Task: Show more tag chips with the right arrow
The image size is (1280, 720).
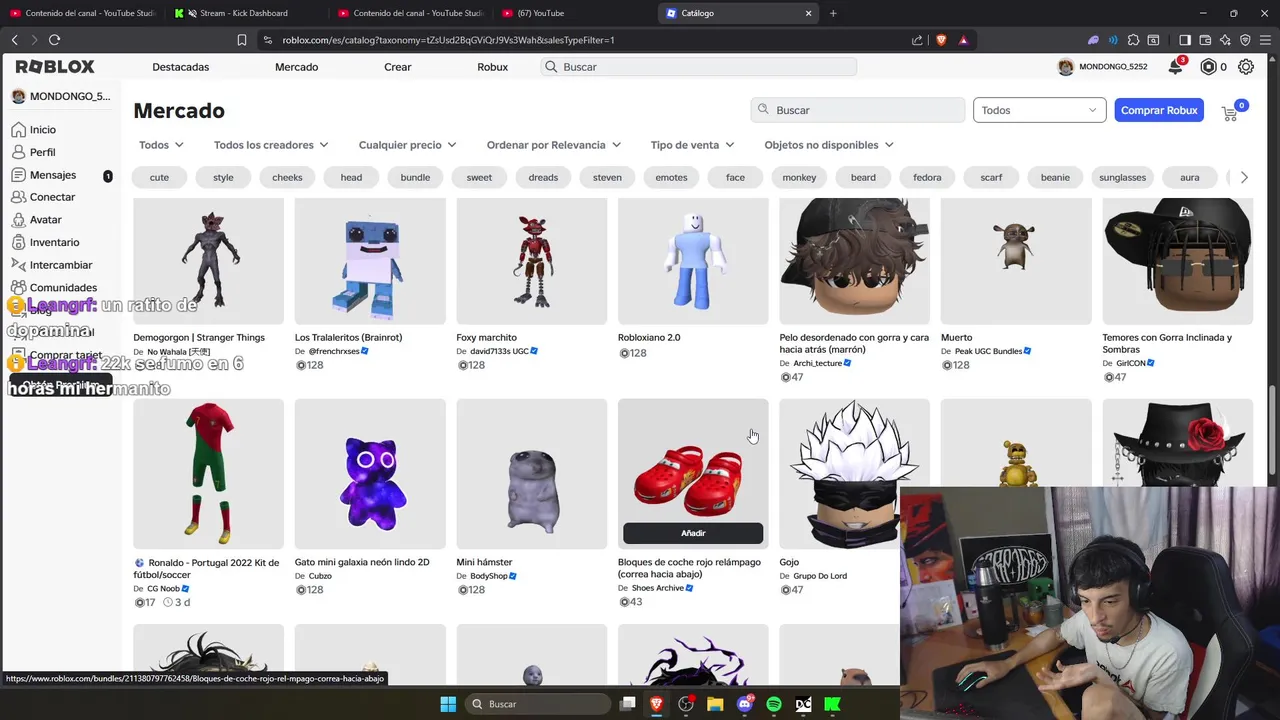Action: coord(1244,177)
